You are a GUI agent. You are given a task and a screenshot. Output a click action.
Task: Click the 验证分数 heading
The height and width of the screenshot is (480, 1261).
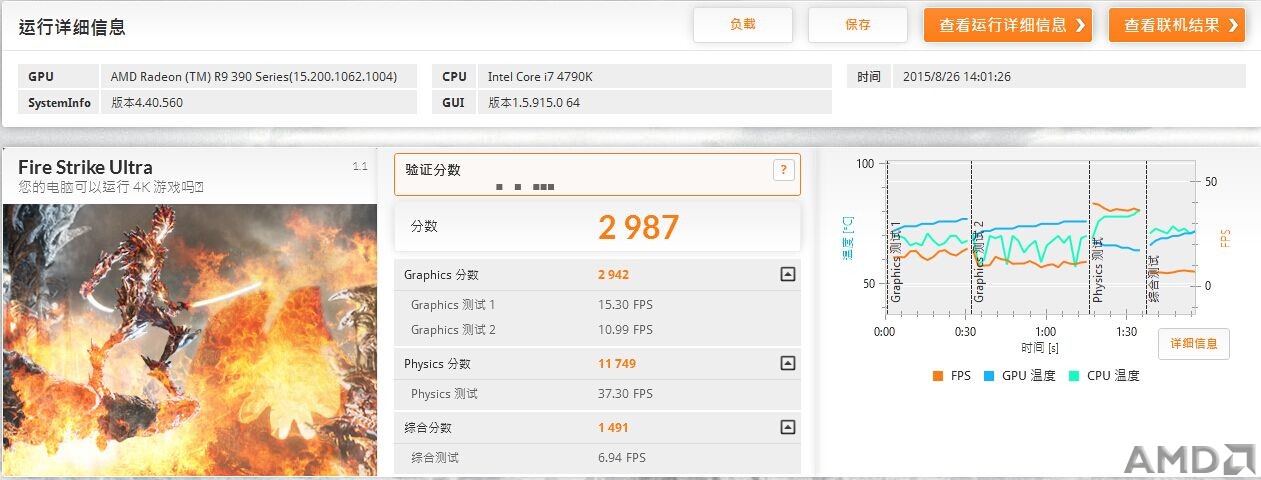click(433, 170)
